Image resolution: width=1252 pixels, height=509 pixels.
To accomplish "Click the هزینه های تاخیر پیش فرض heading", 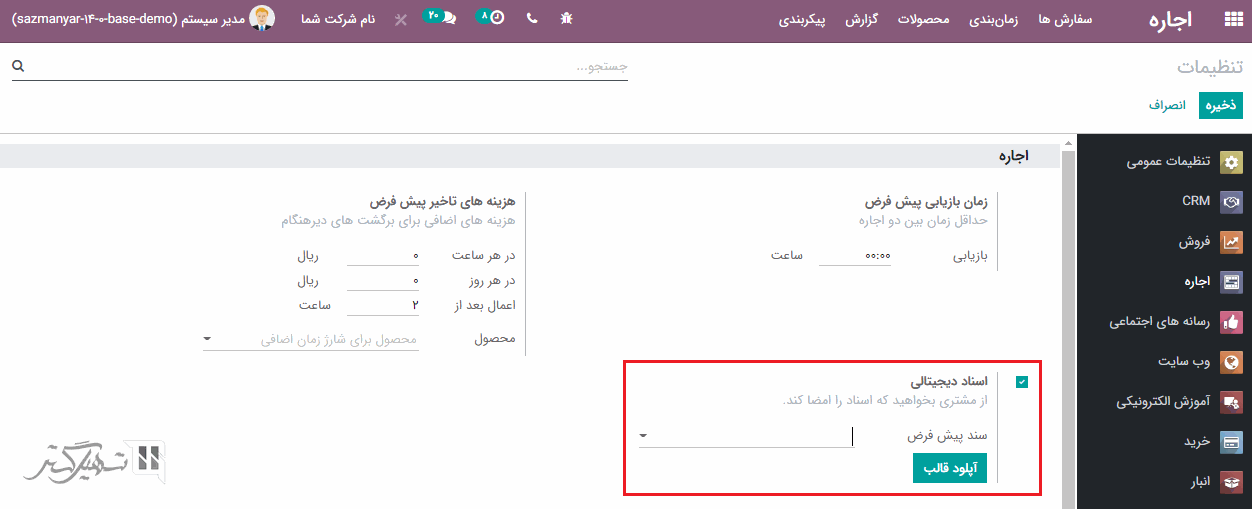I will (442, 201).
